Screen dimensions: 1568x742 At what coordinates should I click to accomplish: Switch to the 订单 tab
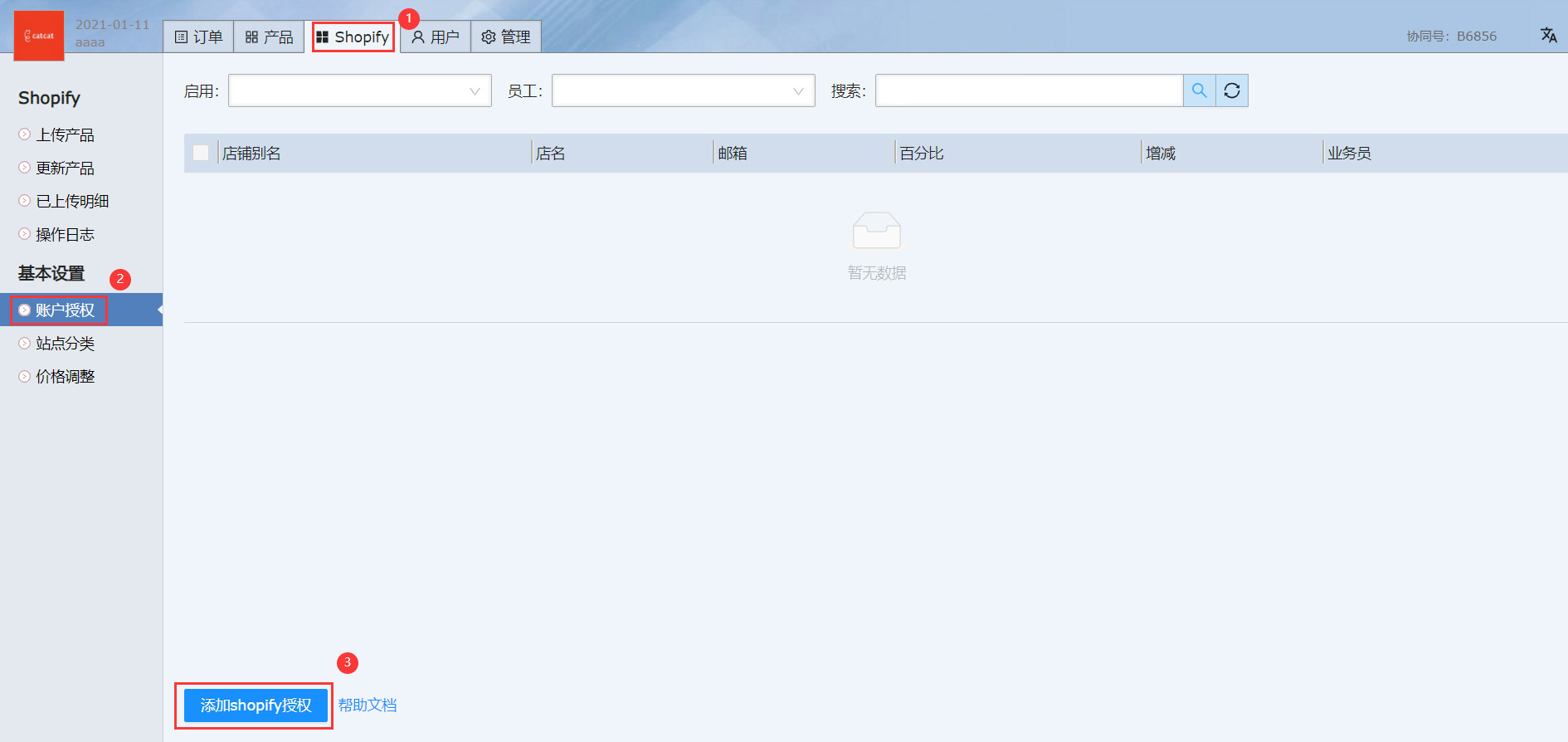coord(198,37)
